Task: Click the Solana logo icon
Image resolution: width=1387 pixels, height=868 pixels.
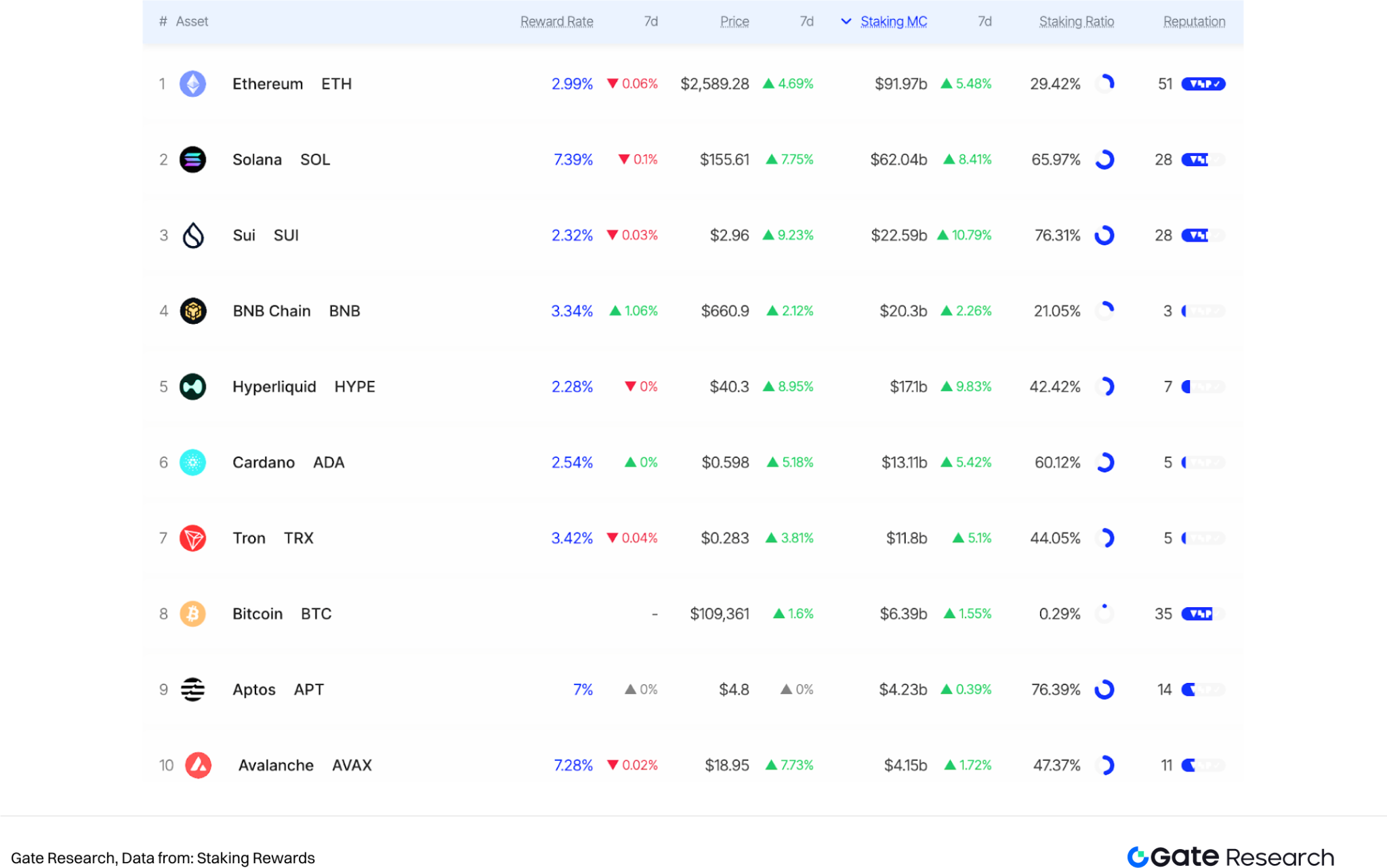Action: point(192,160)
